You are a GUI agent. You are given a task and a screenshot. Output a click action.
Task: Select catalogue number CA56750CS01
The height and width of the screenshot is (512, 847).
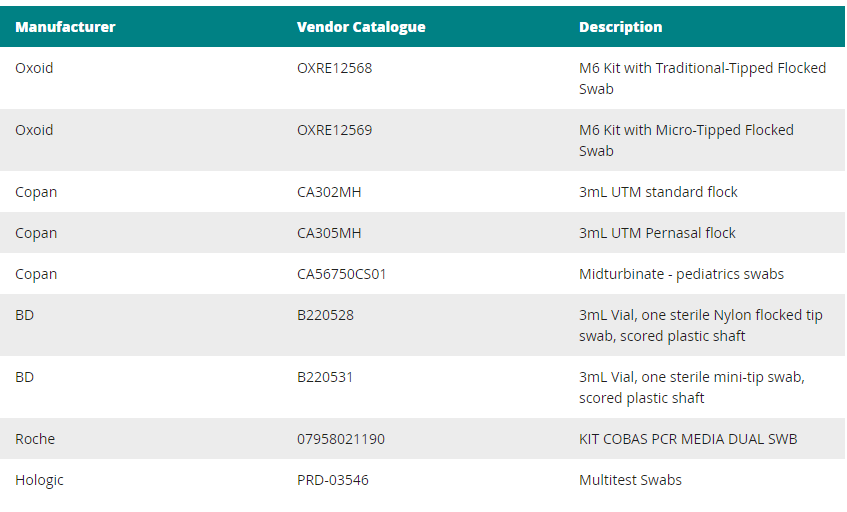(x=342, y=274)
